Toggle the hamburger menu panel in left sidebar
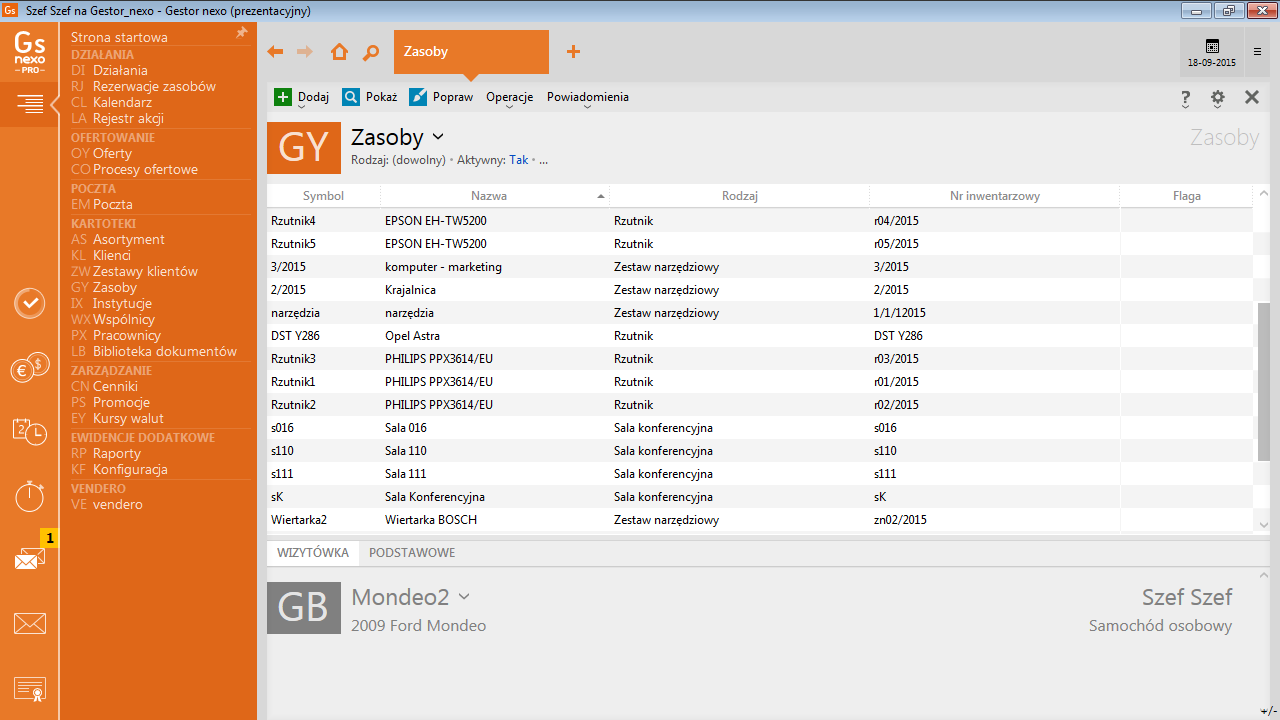This screenshot has height=720, width=1280. [30, 103]
